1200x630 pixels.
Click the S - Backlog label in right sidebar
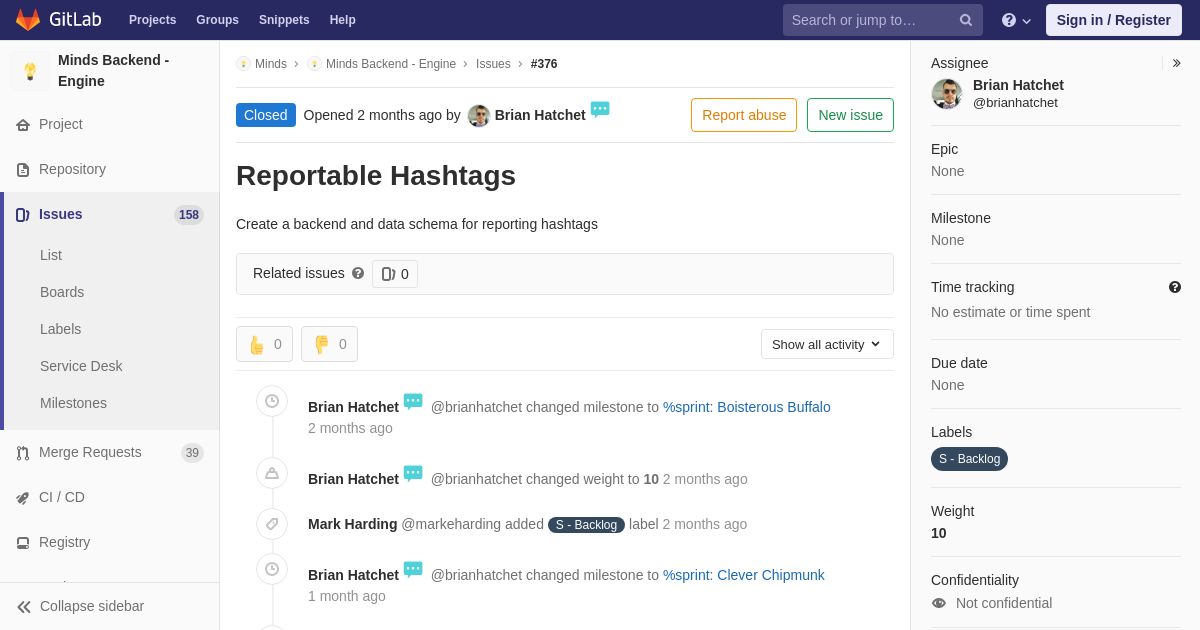[969, 459]
